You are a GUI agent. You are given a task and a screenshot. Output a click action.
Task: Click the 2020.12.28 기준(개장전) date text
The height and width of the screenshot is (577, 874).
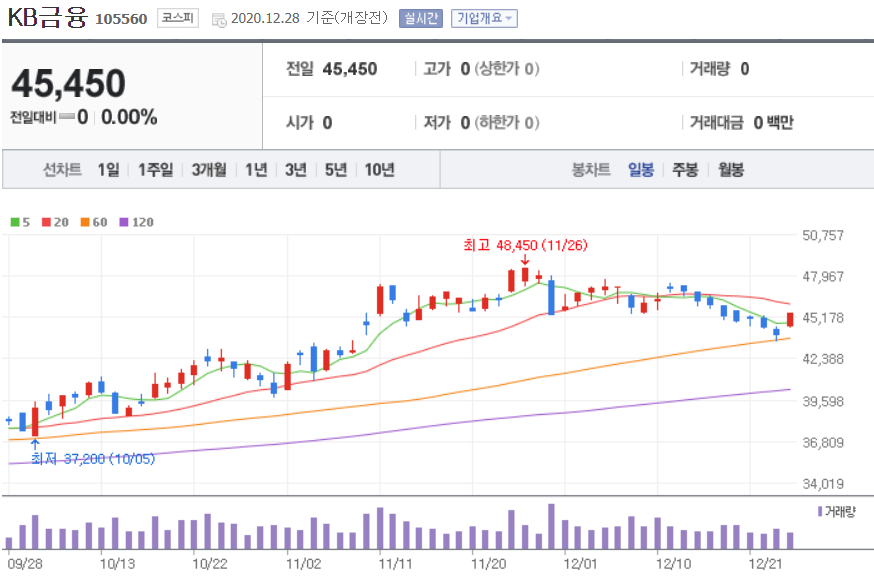click(x=309, y=18)
